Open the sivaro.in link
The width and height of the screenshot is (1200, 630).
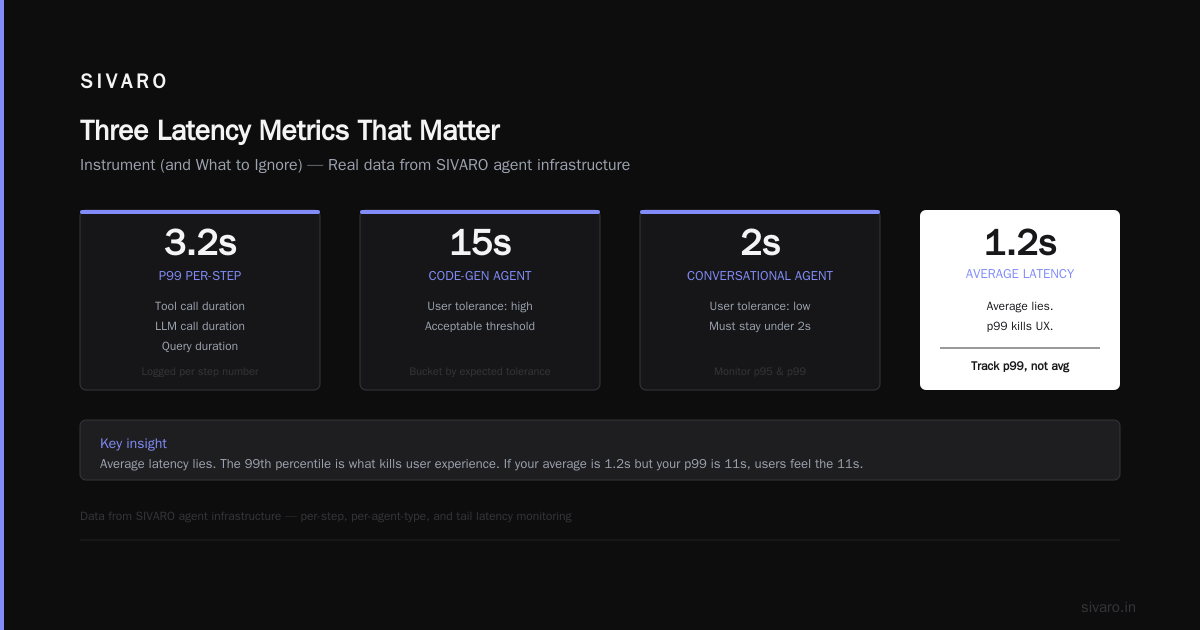click(1108, 607)
